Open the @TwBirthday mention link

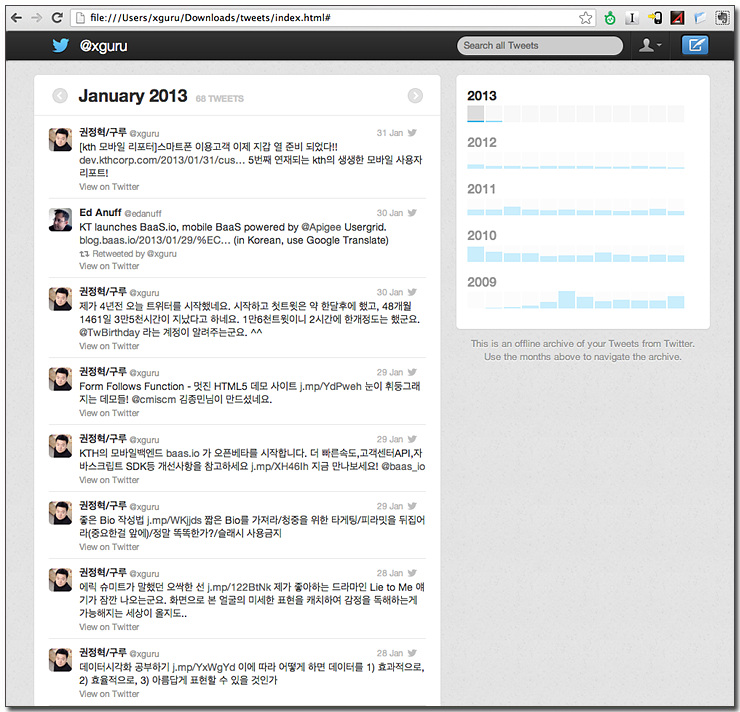coord(109,333)
